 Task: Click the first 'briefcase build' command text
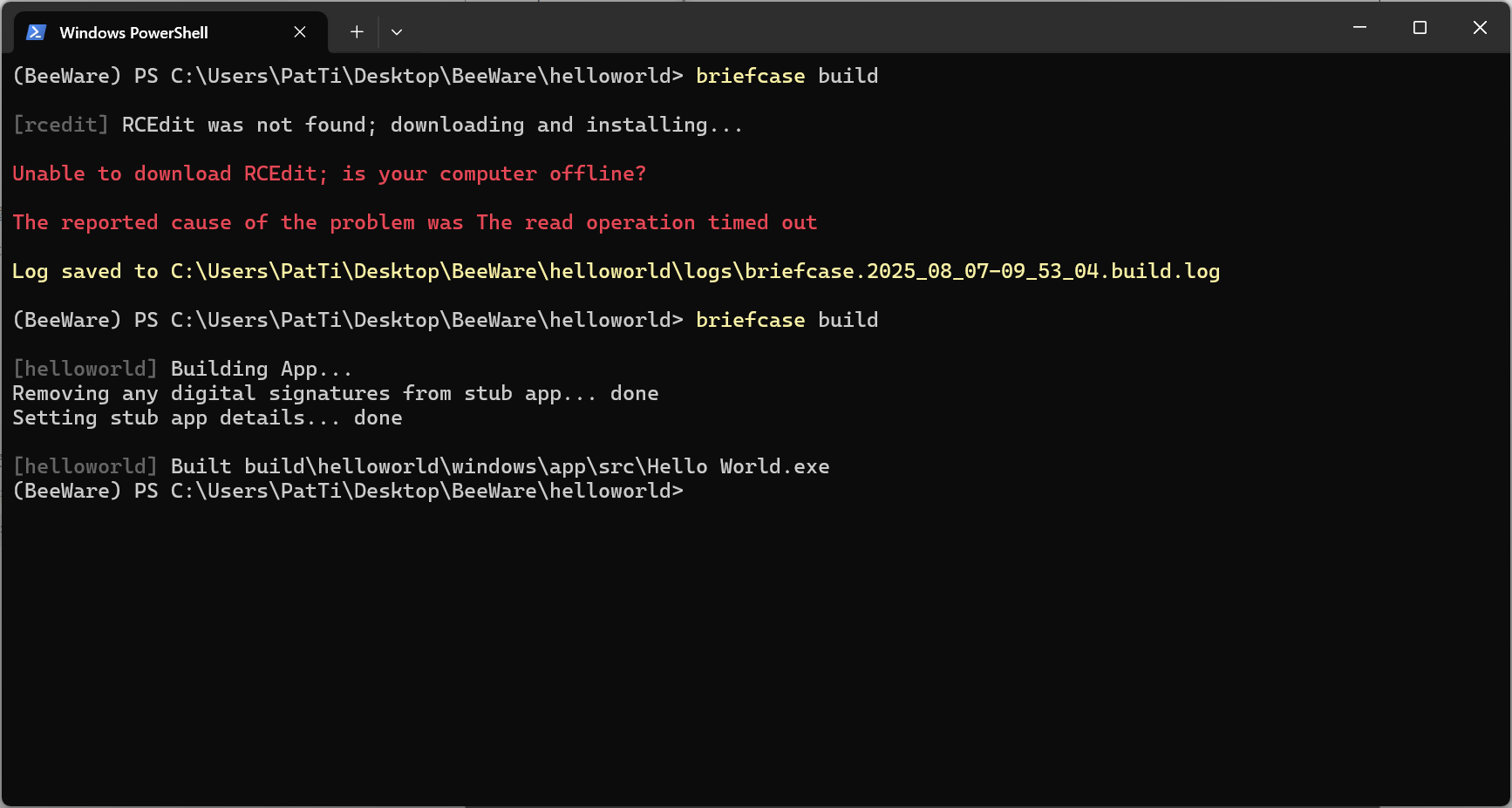pos(787,76)
